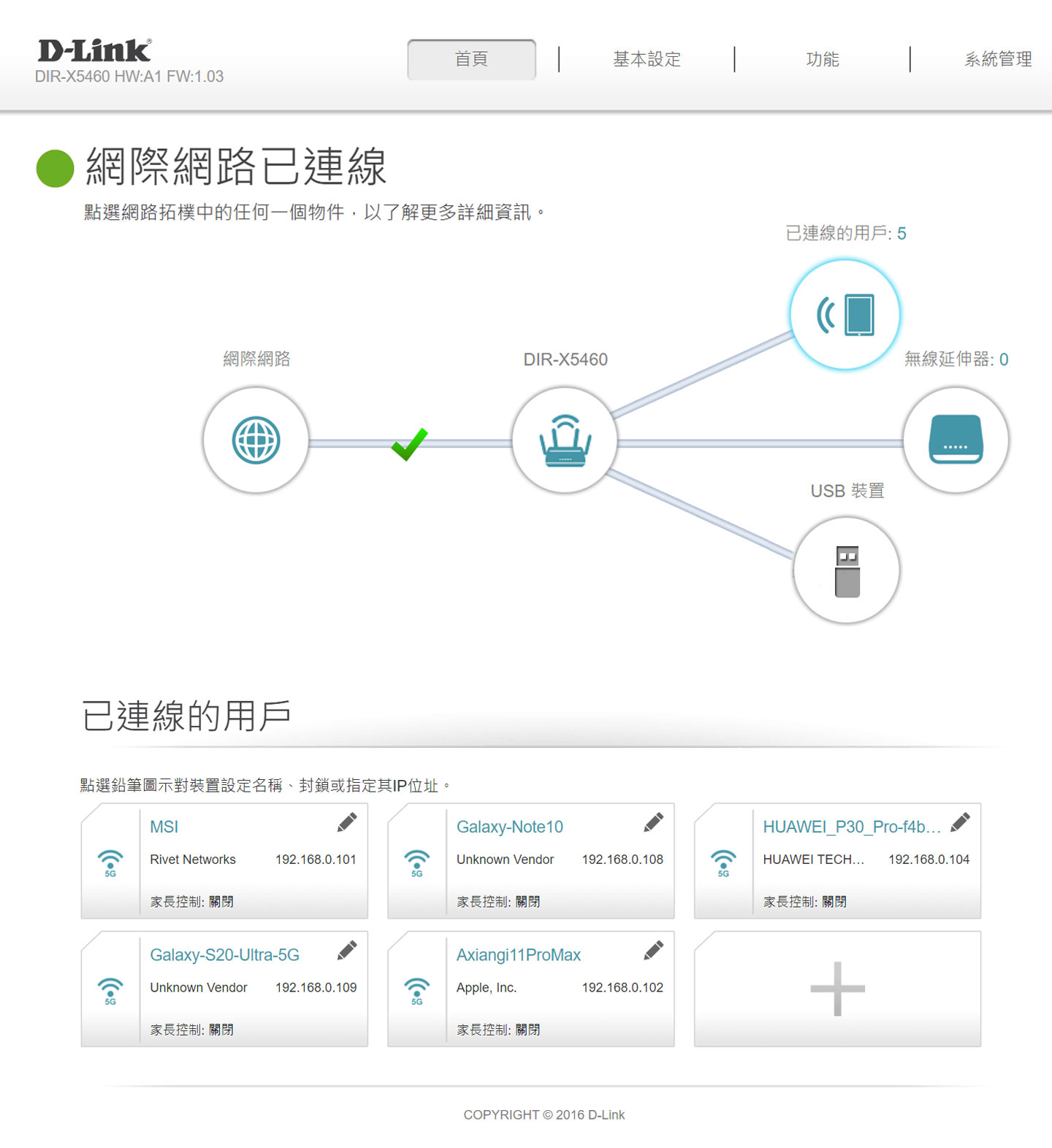Click the 已連線的用戶 section heading

186,716
